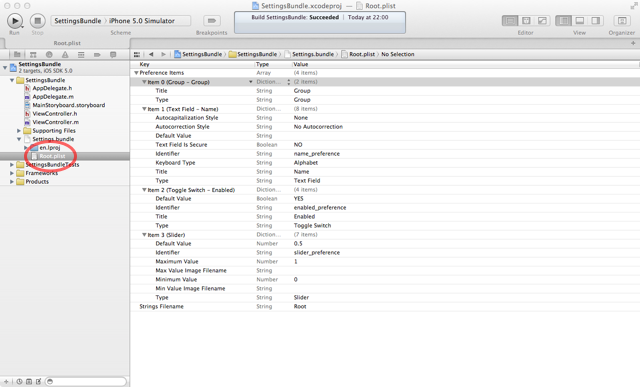Collapse Item 1 (Text Field - Name)
This screenshot has height=387, width=640.
coord(144,109)
